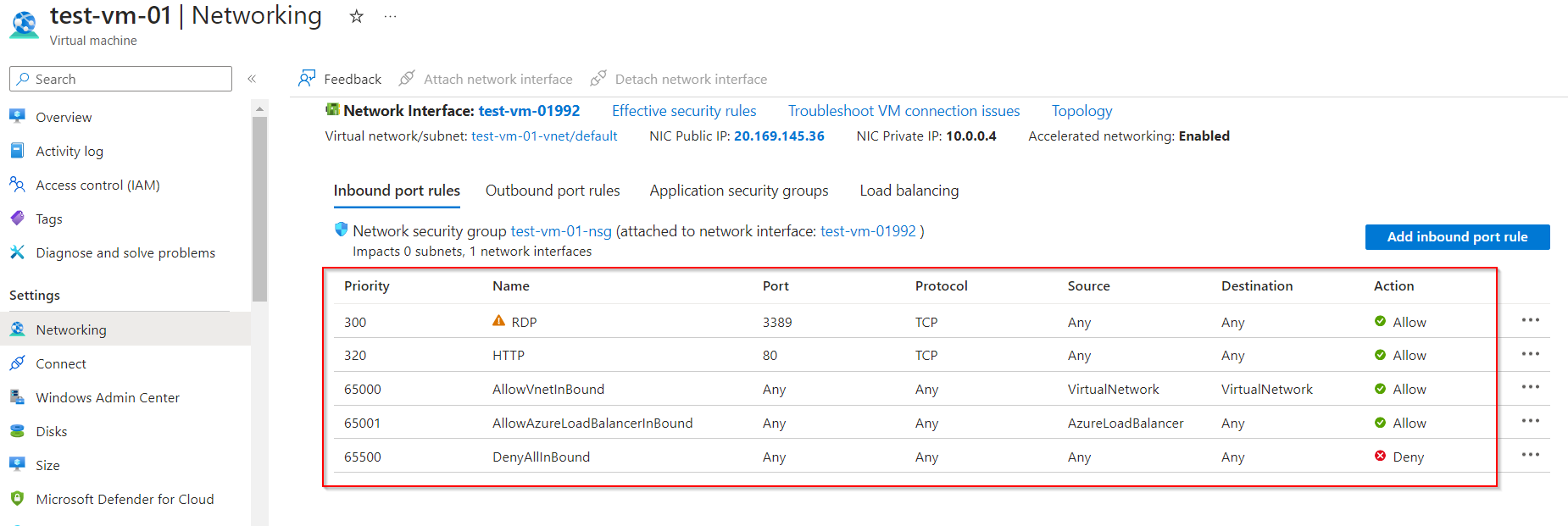Click Add inbound port rule button
Viewport: 1568px width, 526px height.
pos(1457,237)
